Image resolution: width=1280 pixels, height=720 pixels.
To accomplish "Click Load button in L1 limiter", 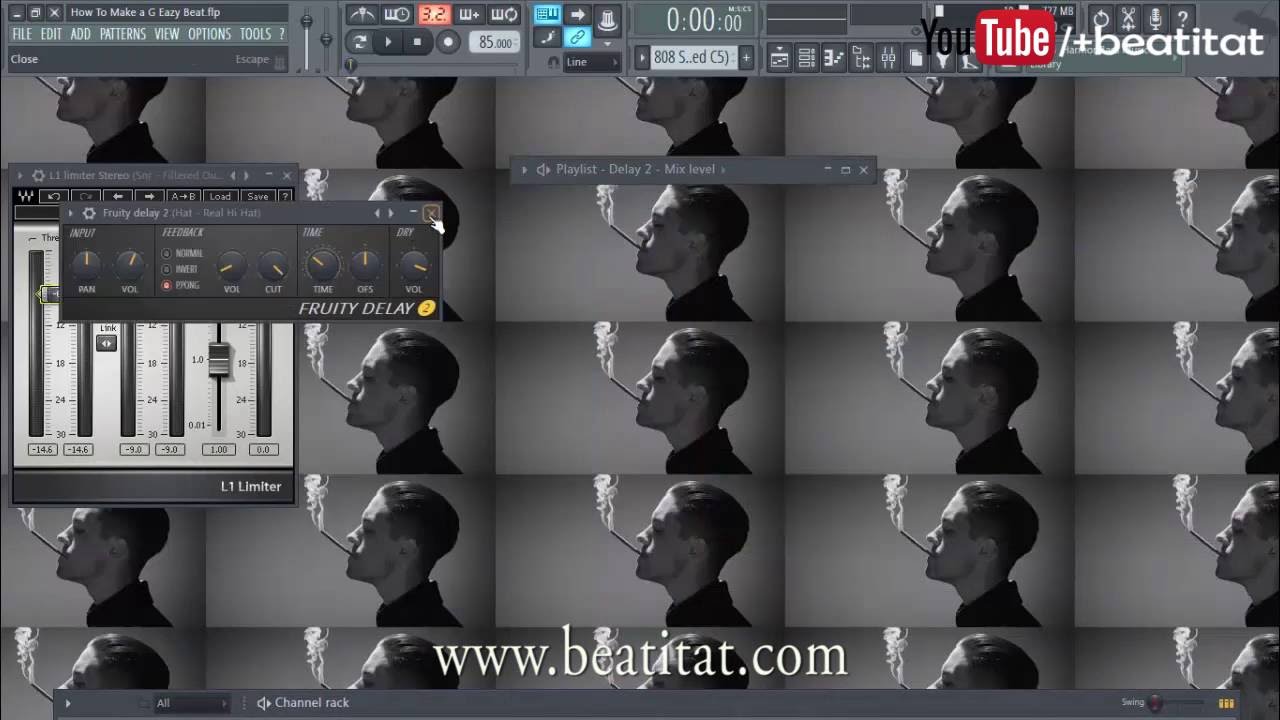I will point(220,196).
